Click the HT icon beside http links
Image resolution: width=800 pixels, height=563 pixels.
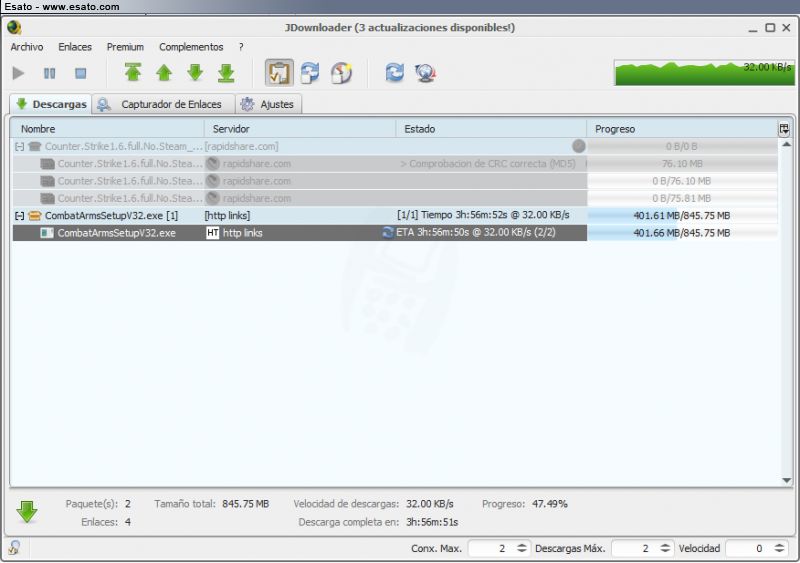coord(213,233)
